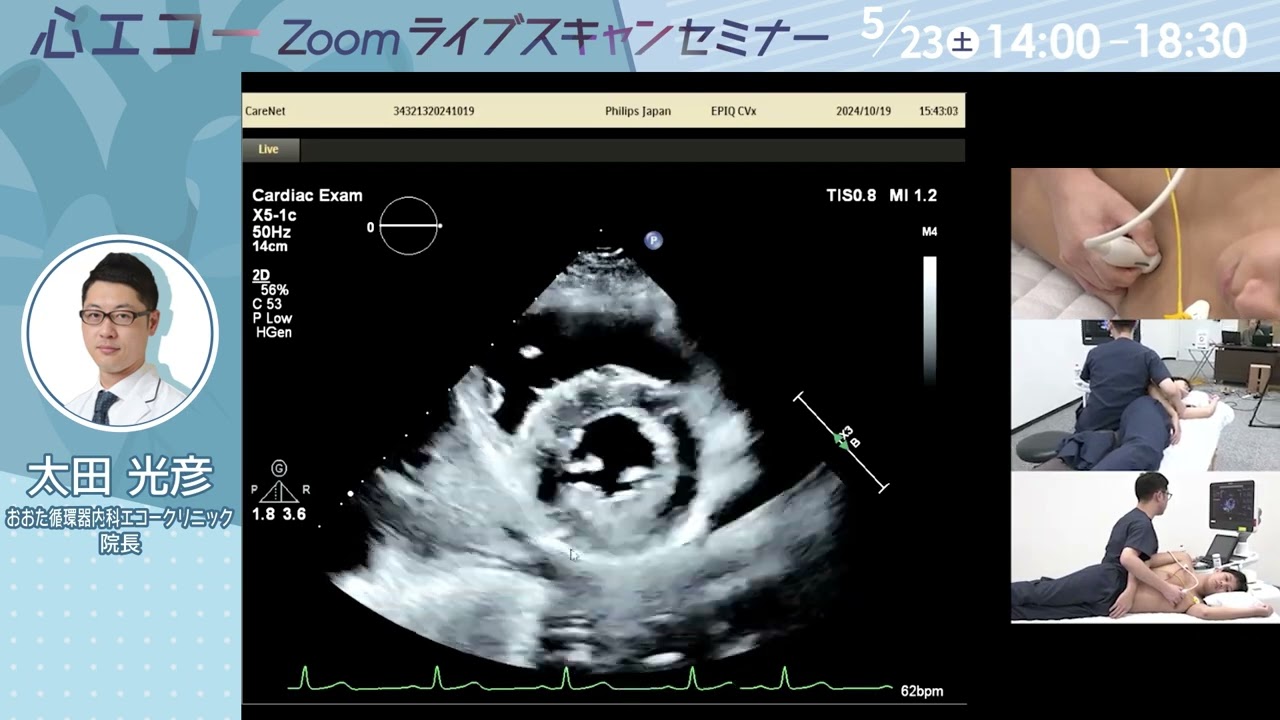This screenshot has width=1280, height=720.
Task: Click the '0' angle value label
Action: 370,227
